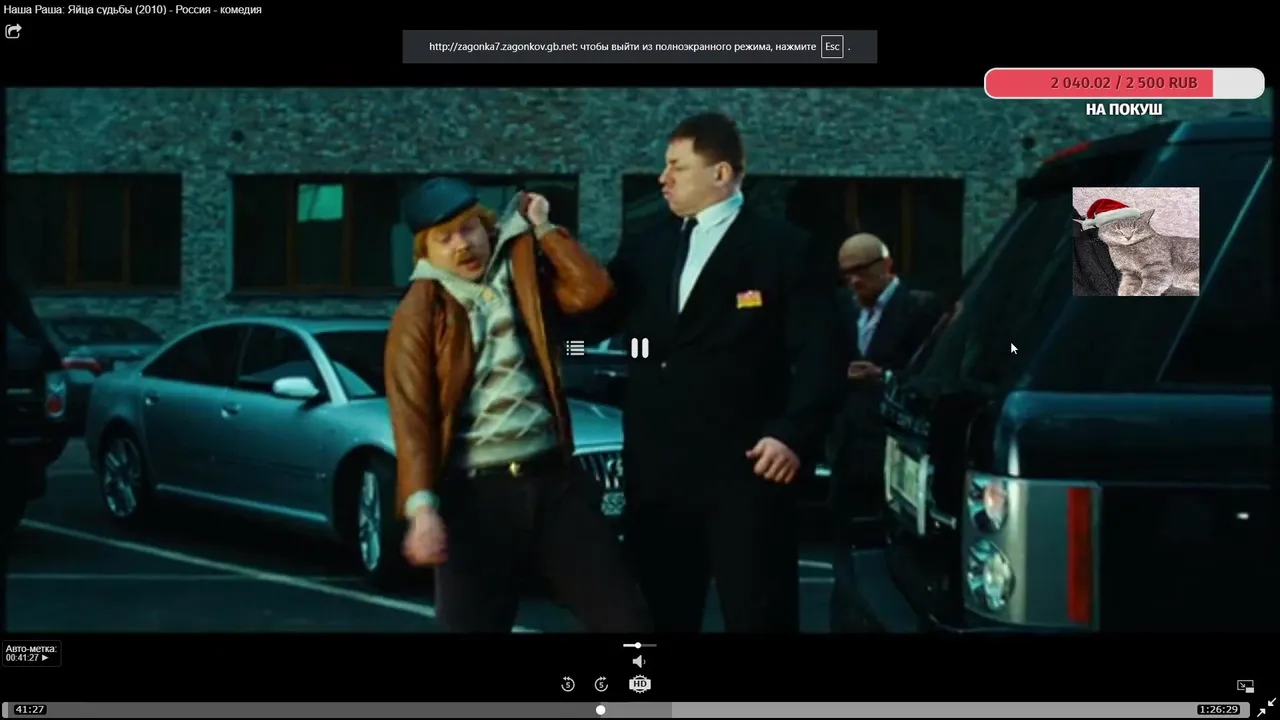This screenshot has height=720, width=1280.
Task: Click the movie title text
Action: pyautogui.click(x=133, y=10)
